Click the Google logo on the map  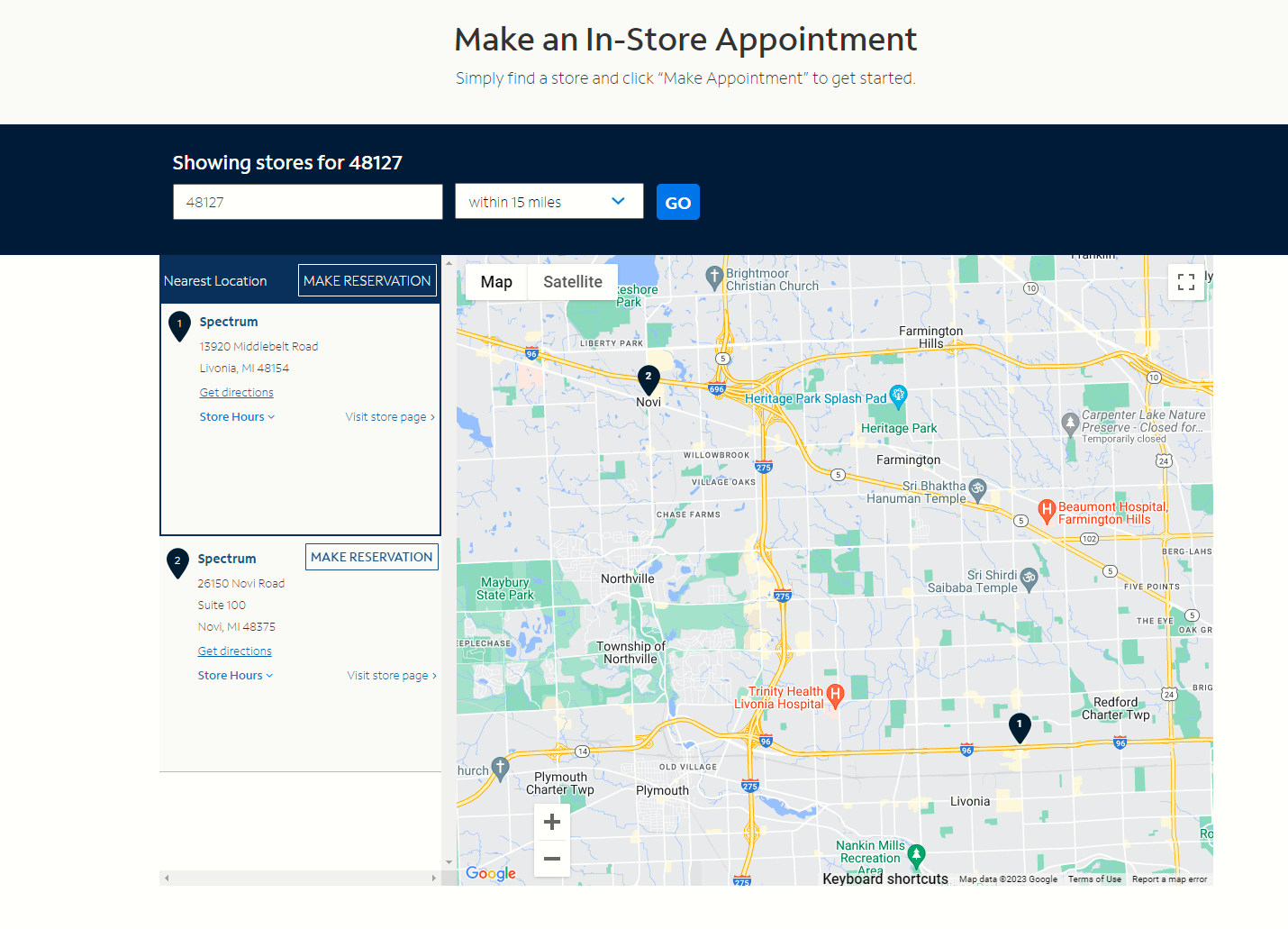[491, 872]
